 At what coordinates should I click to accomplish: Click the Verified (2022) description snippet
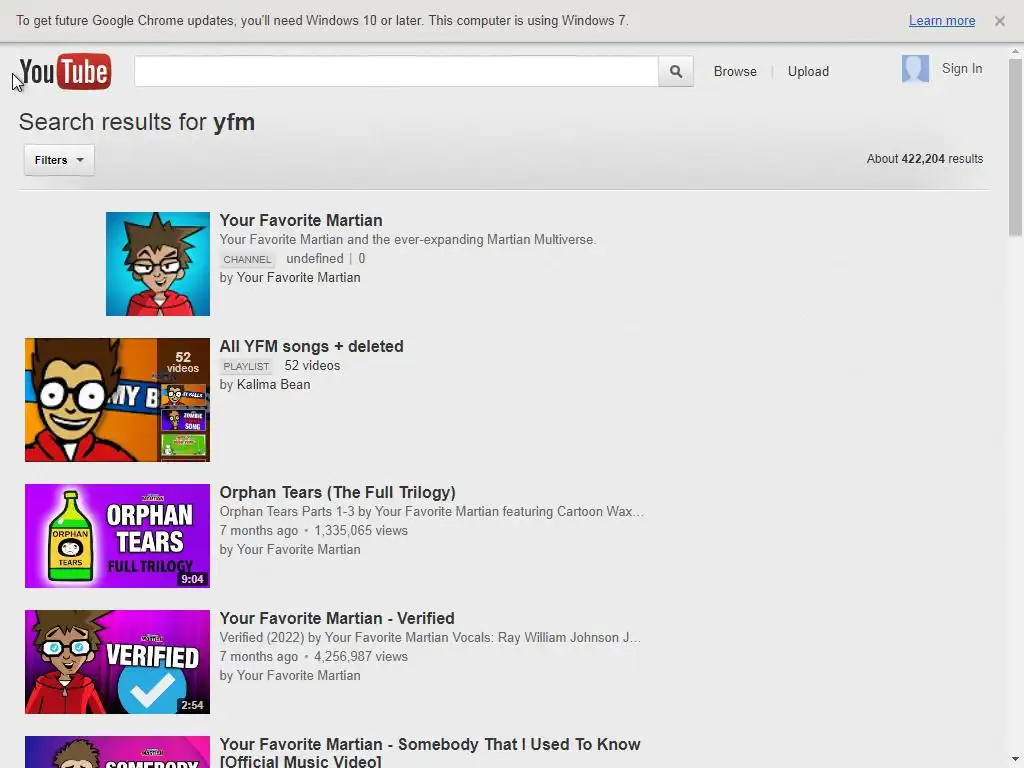pyautogui.click(x=430, y=638)
